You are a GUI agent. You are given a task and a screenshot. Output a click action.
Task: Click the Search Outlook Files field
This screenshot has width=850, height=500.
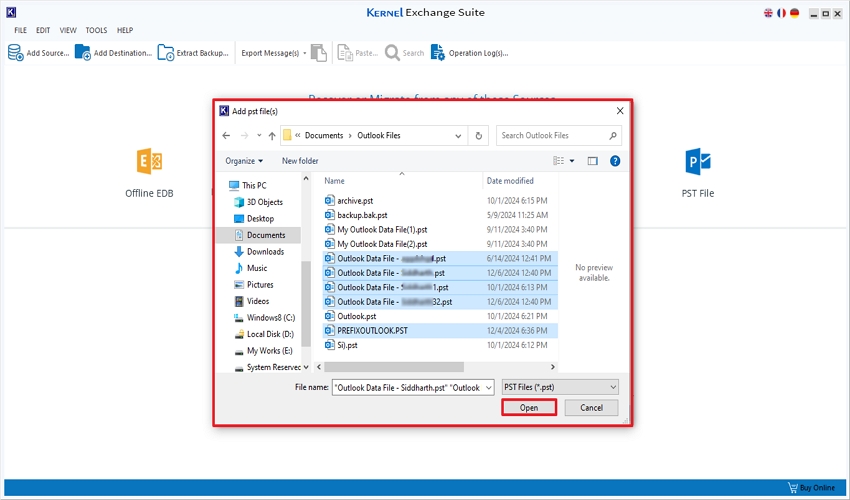pos(559,136)
